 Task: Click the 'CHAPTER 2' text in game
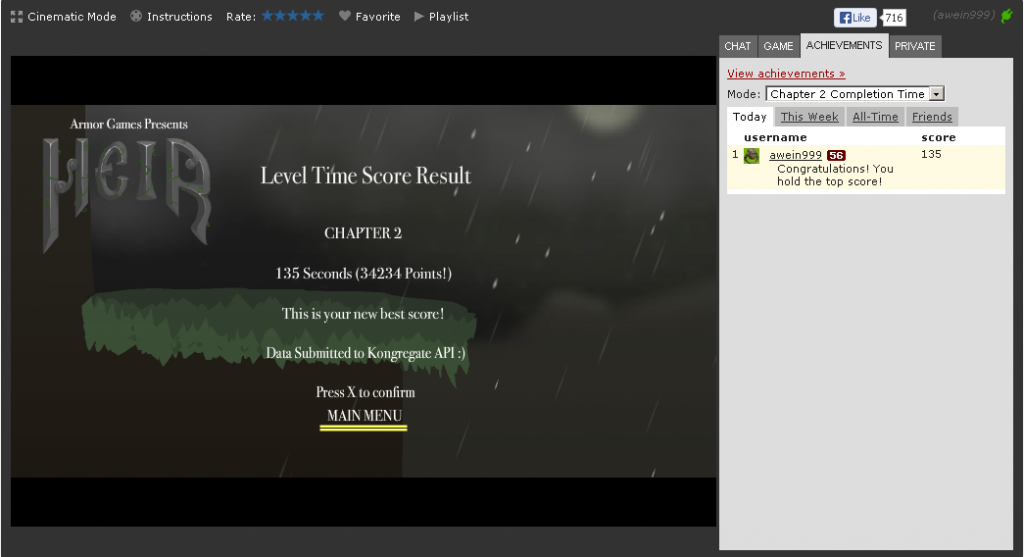point(363,233)
